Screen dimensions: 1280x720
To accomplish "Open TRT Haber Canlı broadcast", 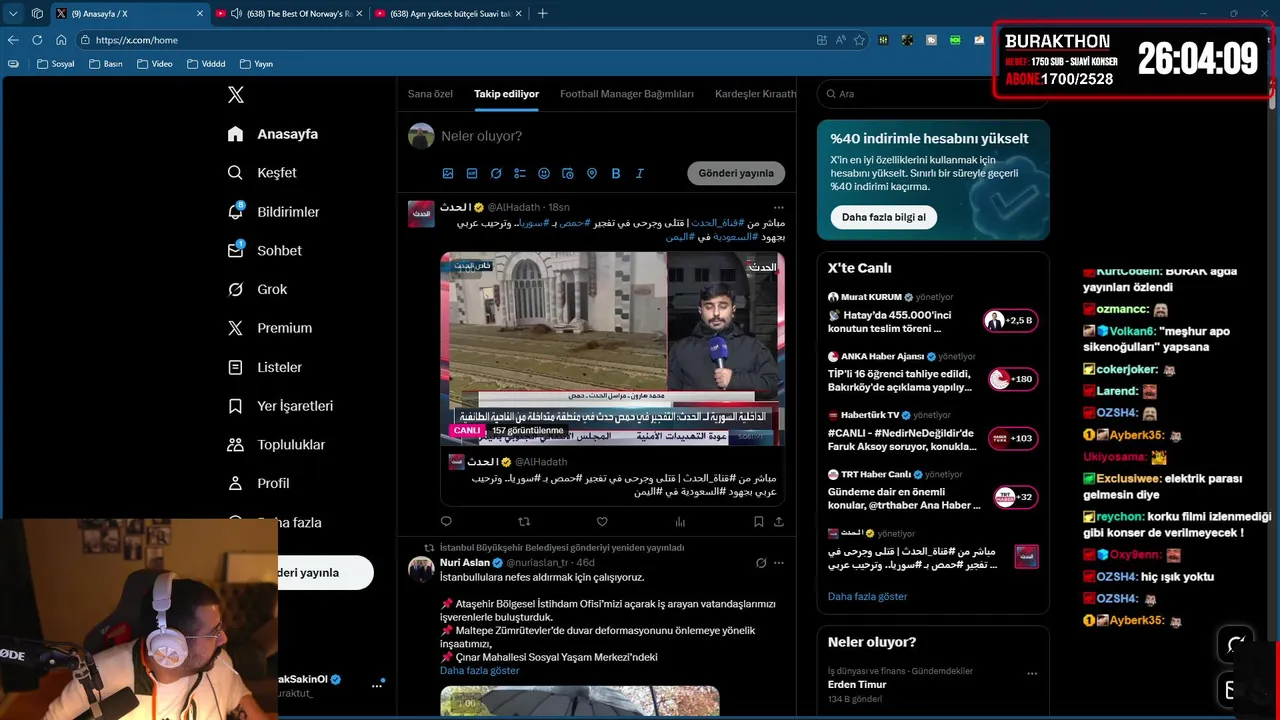I will (932, 490).
